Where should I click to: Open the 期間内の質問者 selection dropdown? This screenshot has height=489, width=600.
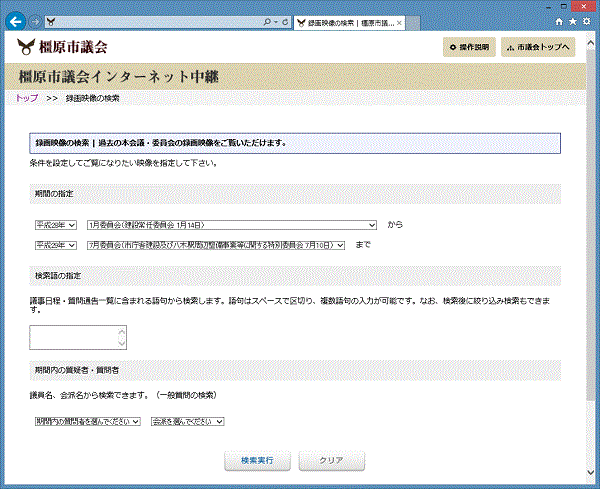coord(88,422)
